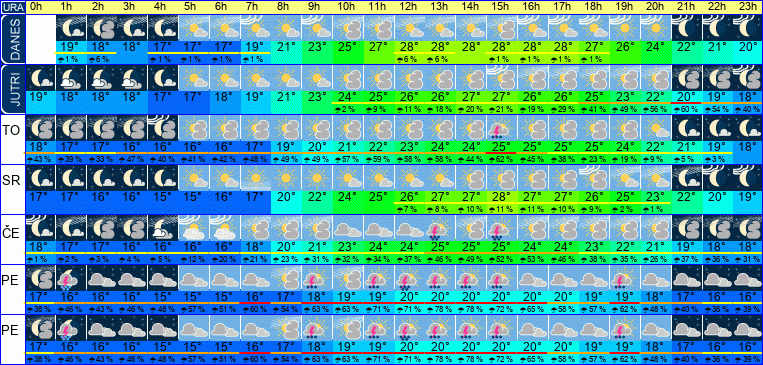Select the 62 % precipitation value in TO row
The height and width of the screenshot is (365, 763).
pyautogui.click(x=501, y=159)
